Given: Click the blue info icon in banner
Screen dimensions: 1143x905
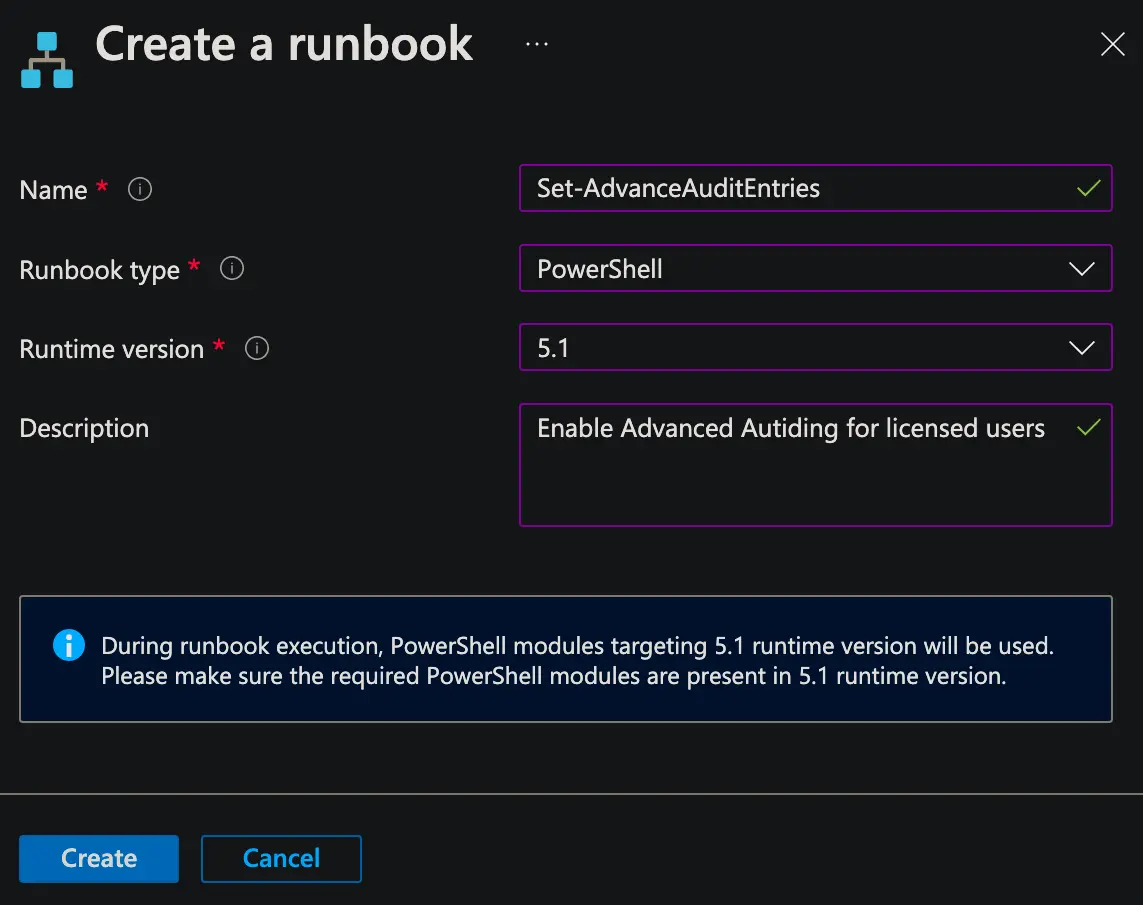Looking at the screenshot, I should tap(68, 646).
